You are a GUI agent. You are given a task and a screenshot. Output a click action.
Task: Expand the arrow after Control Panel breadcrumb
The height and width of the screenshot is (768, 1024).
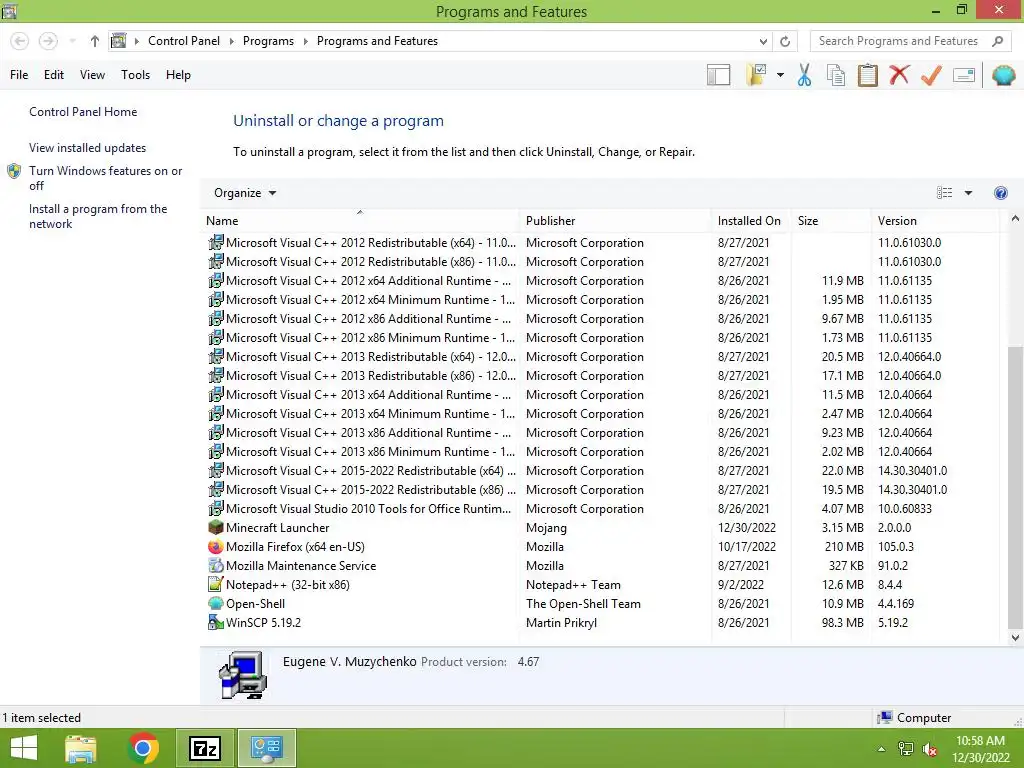[231, 41]
